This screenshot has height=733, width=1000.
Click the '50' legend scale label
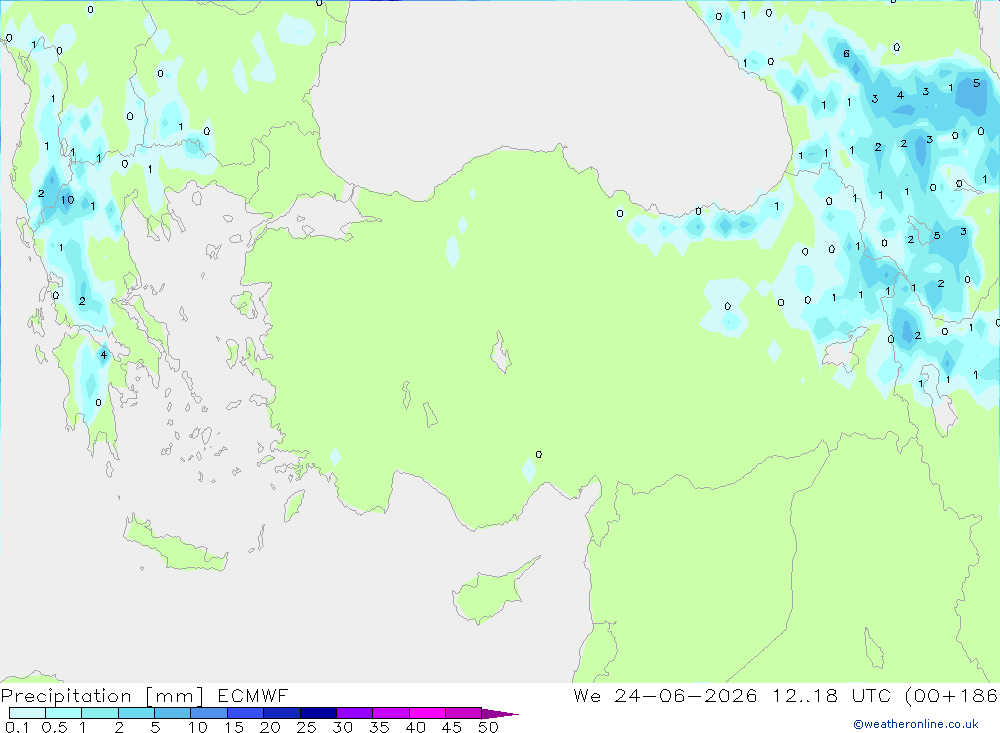tap(489, 727)
